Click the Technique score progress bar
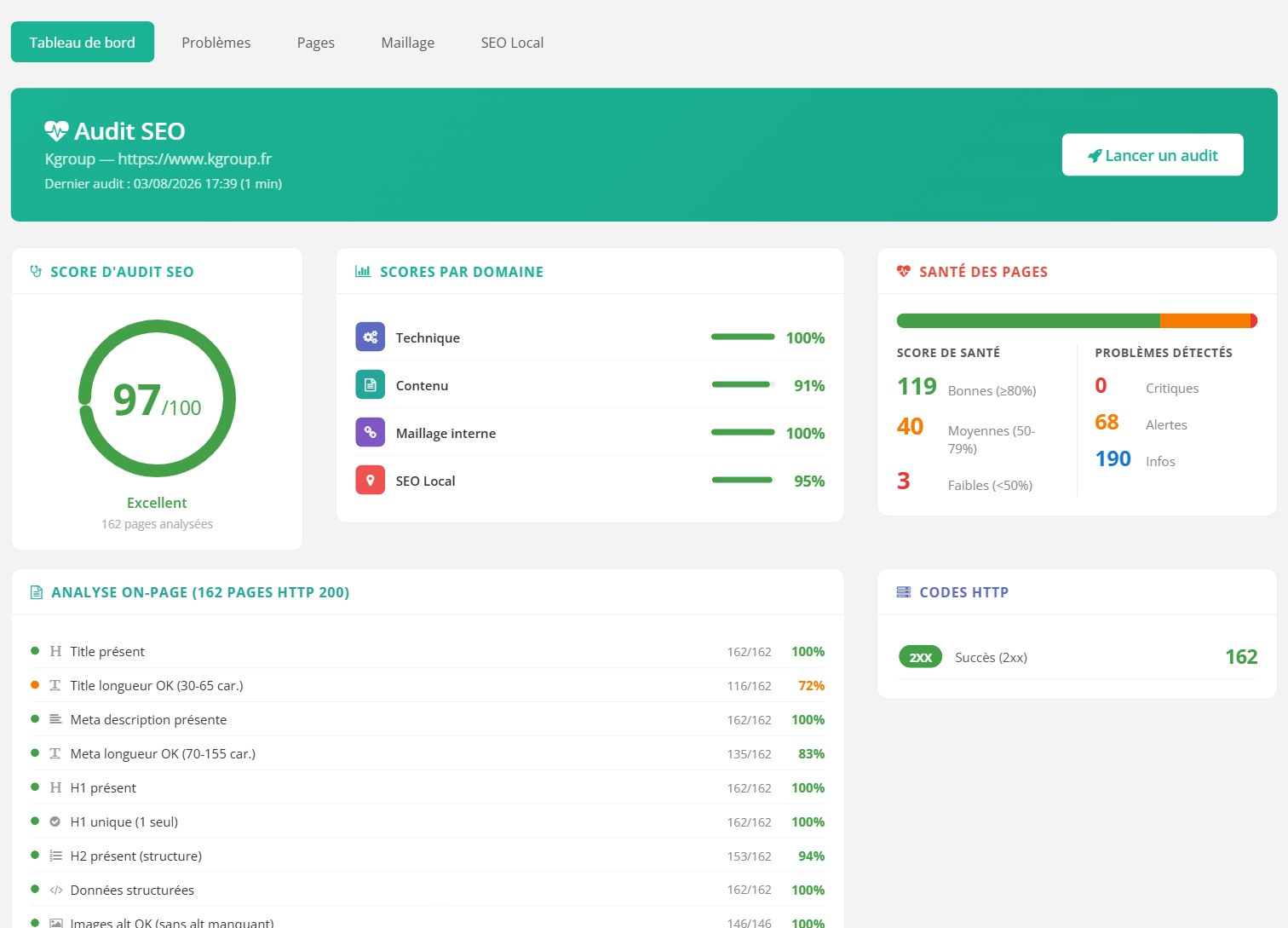The image size is (1288, 928). [743, 337]
